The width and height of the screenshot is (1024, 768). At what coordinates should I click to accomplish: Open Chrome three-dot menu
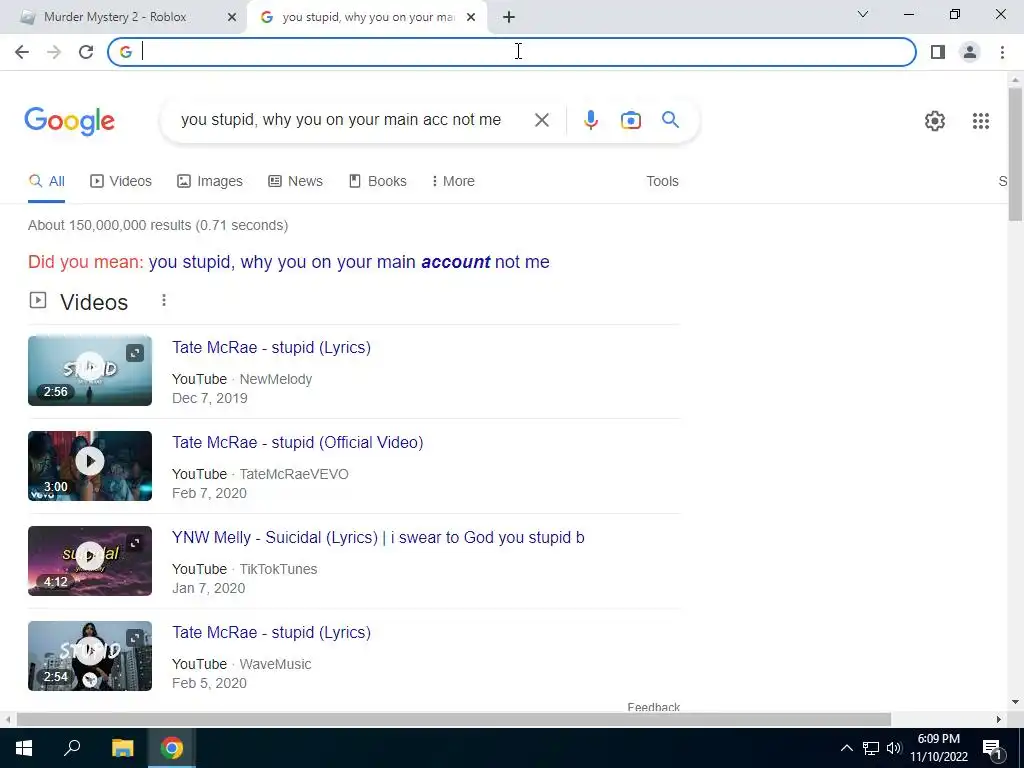click(x=1002, y=52)
